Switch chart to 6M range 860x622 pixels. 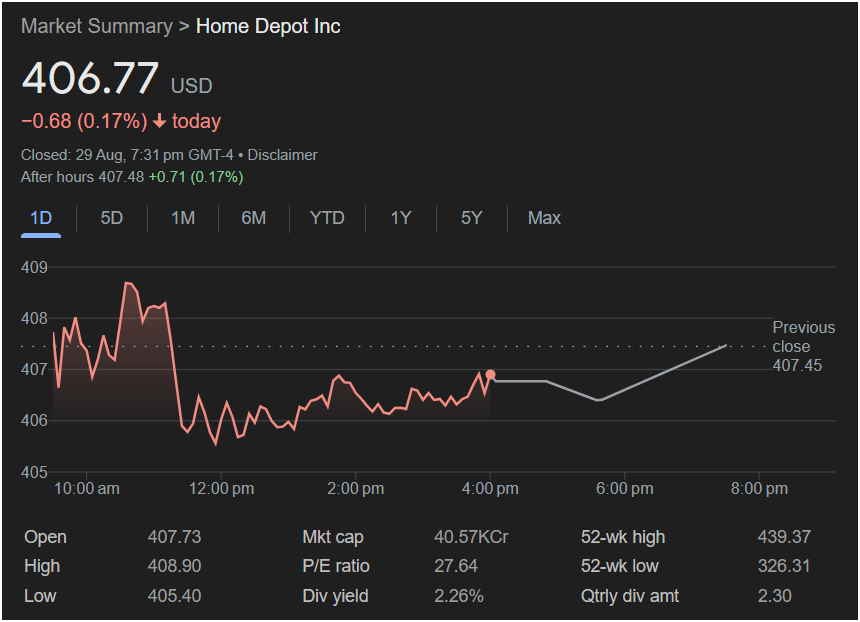[254, 218]
